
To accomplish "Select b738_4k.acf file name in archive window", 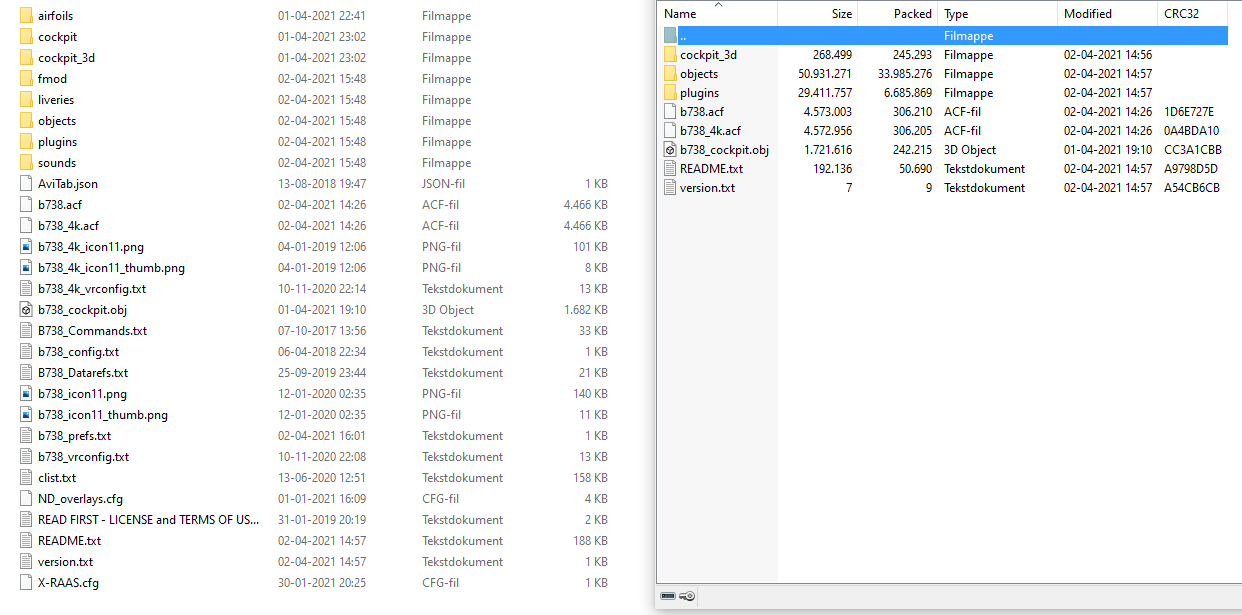I will (x=710, y=131).
